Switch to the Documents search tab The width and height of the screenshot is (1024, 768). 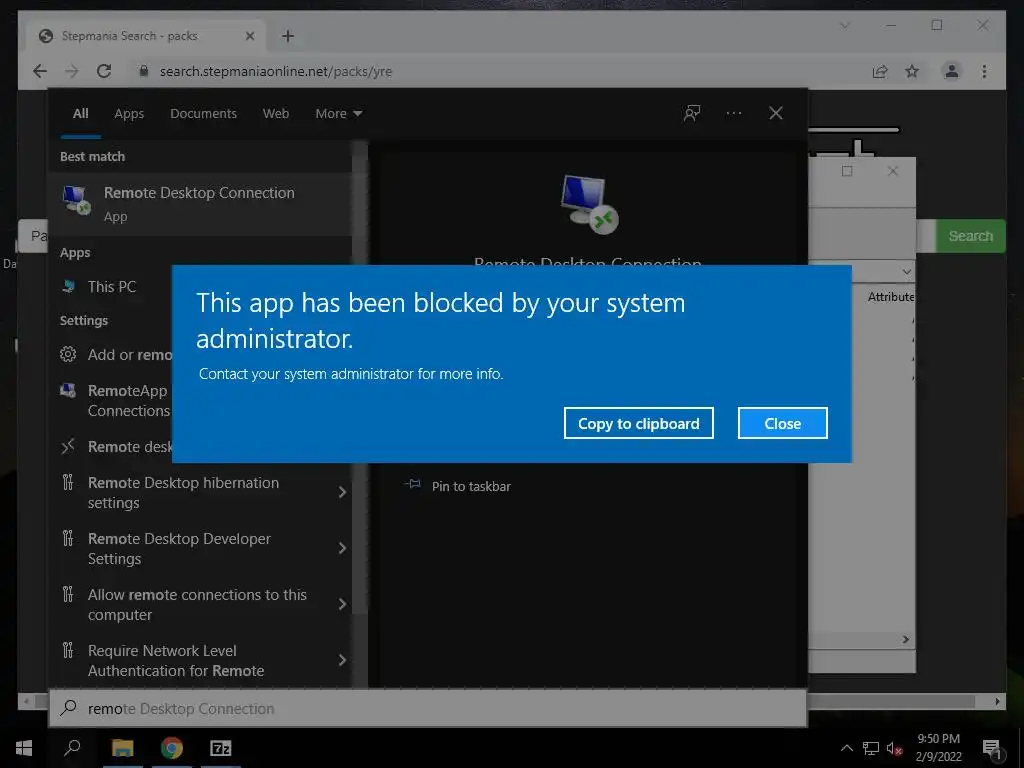[203, 114]
